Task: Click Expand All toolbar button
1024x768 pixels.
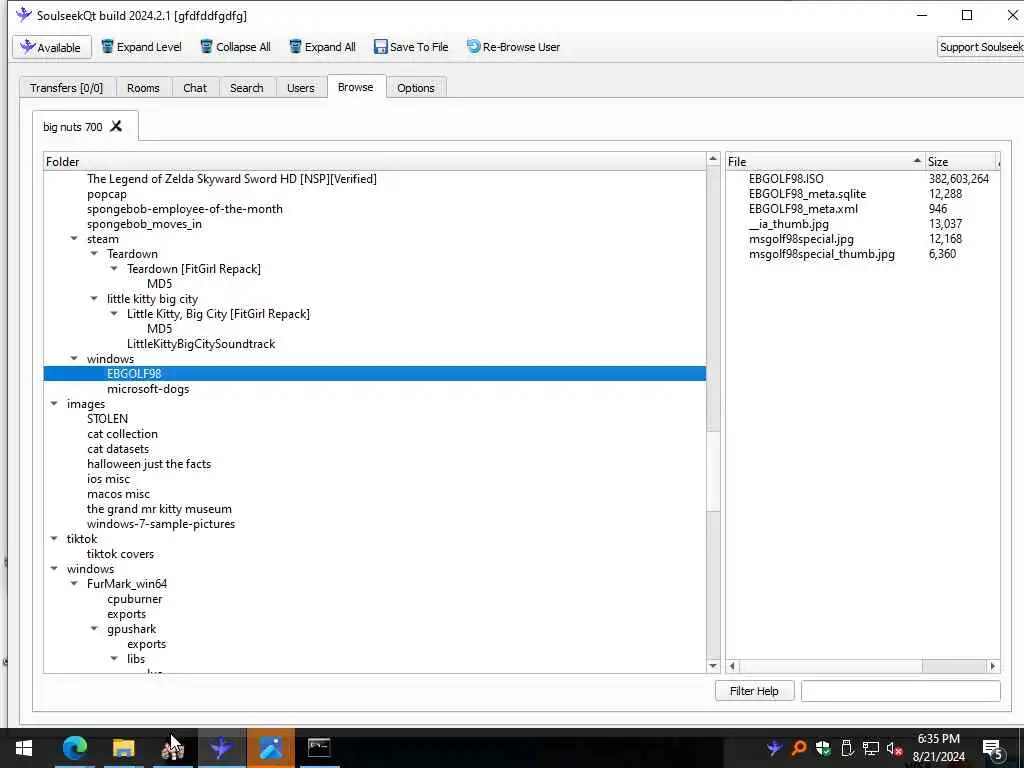Action: pos(323,47)
